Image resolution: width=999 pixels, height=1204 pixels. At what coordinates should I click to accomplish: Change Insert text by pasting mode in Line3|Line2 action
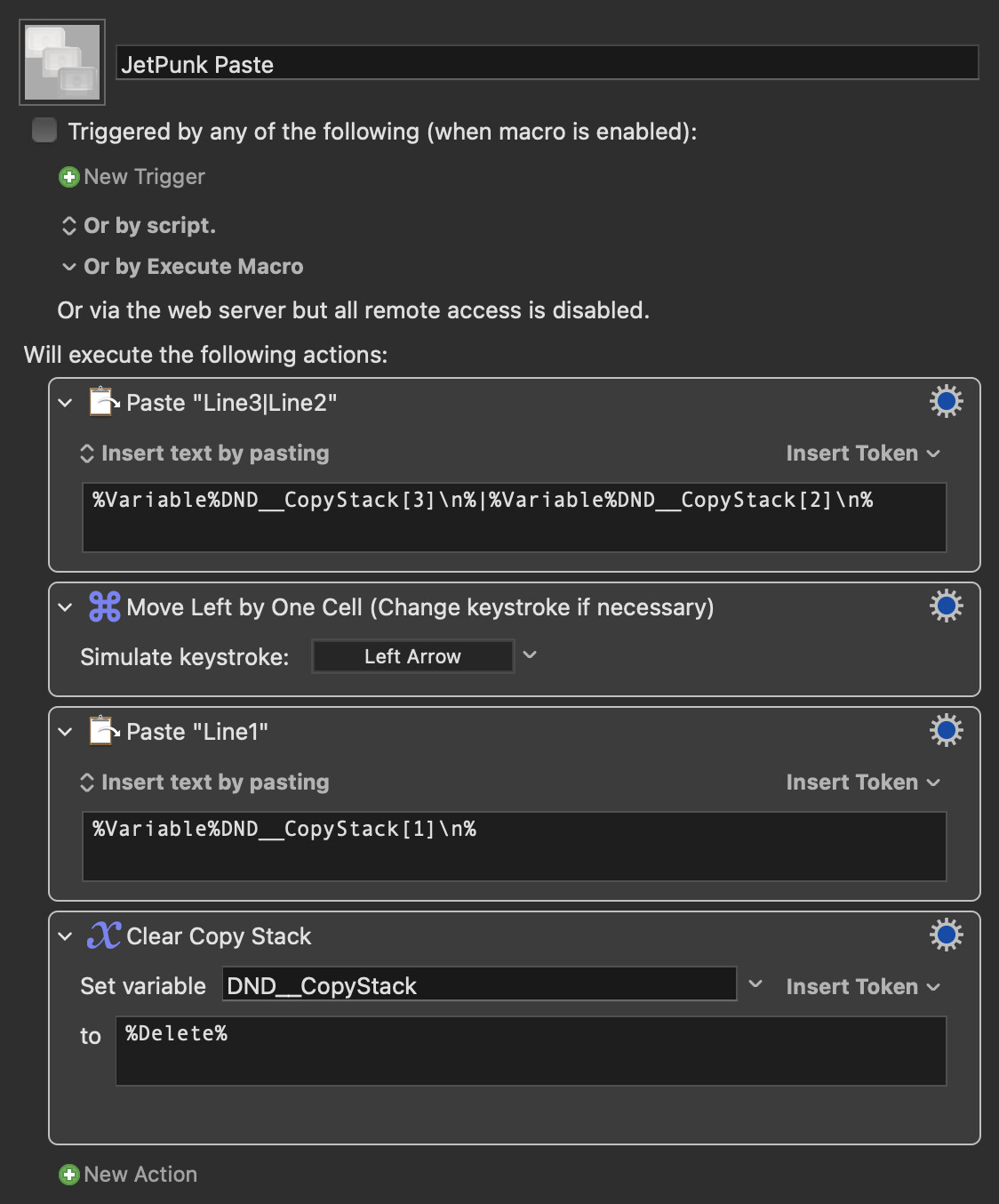point(204,454)
